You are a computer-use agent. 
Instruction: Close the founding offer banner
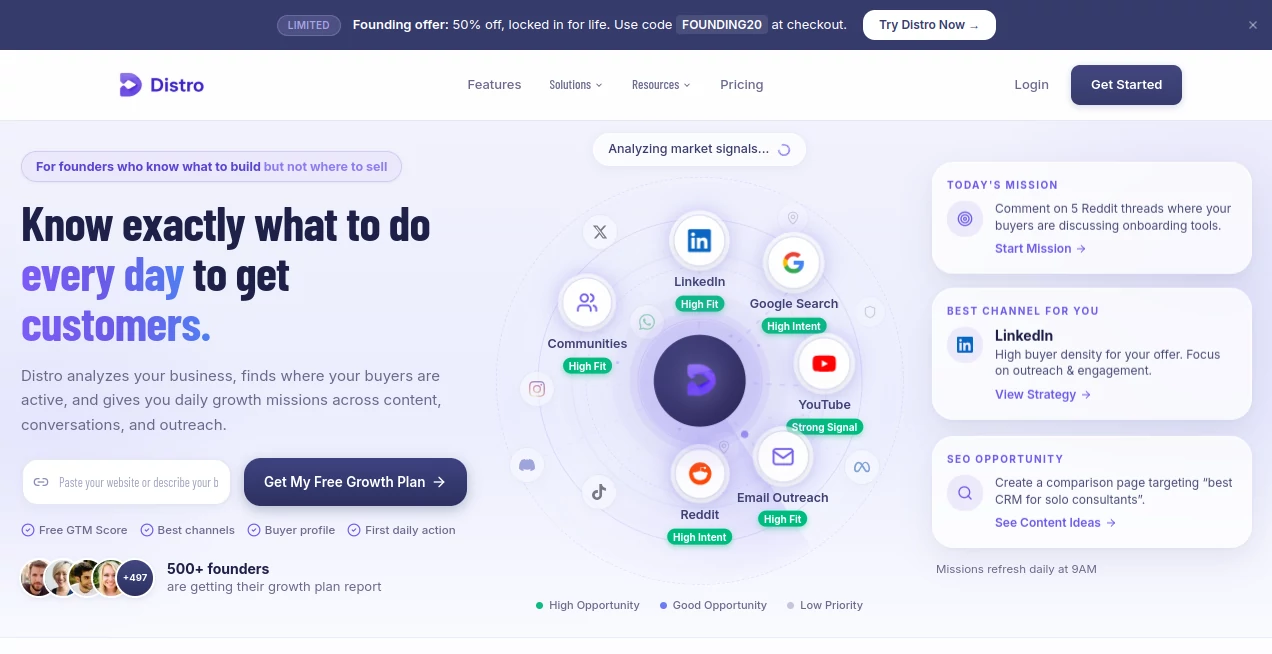click(x=1253, y=25)
